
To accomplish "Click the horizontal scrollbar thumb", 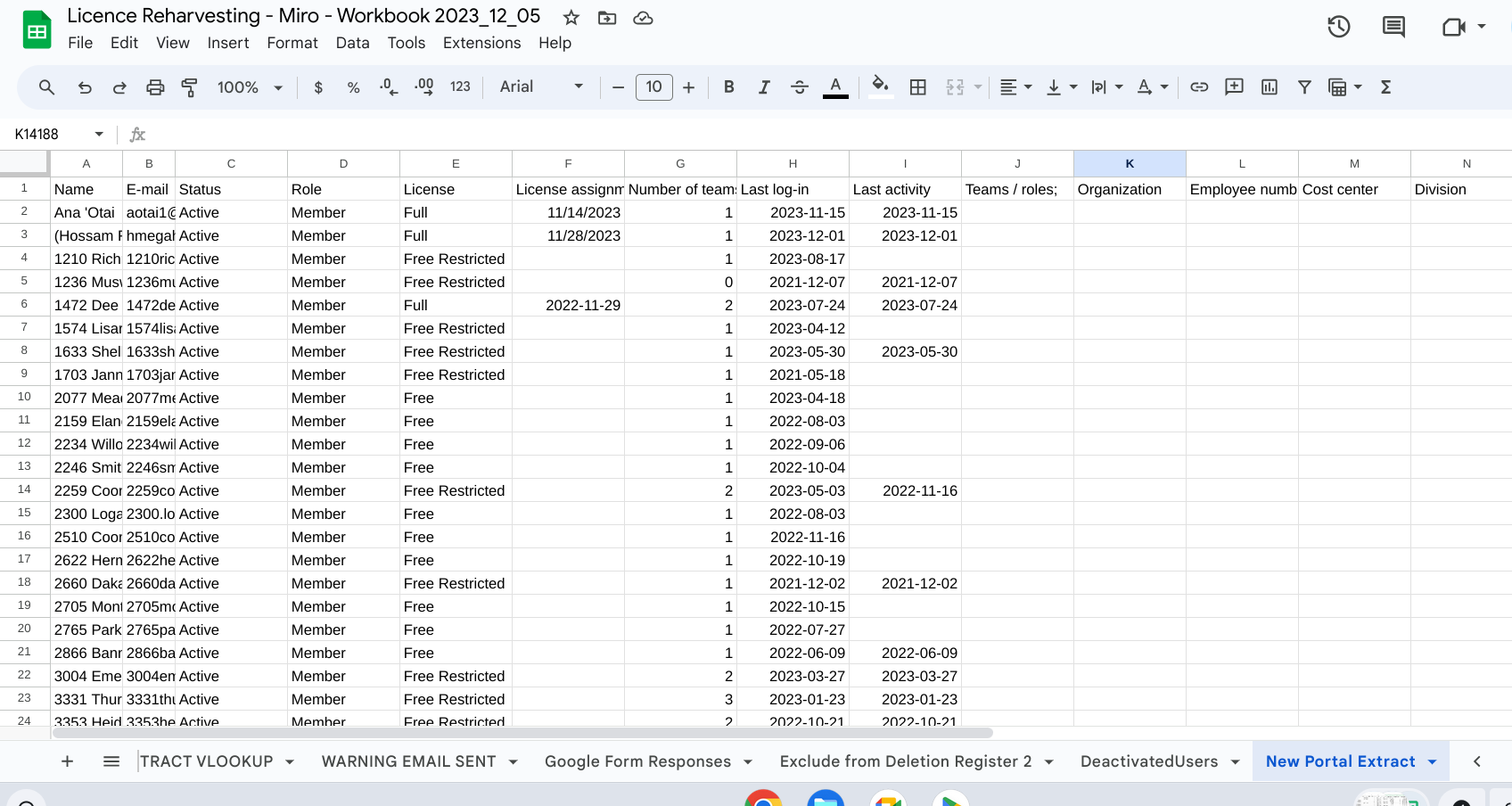I will tap(522, 733).
